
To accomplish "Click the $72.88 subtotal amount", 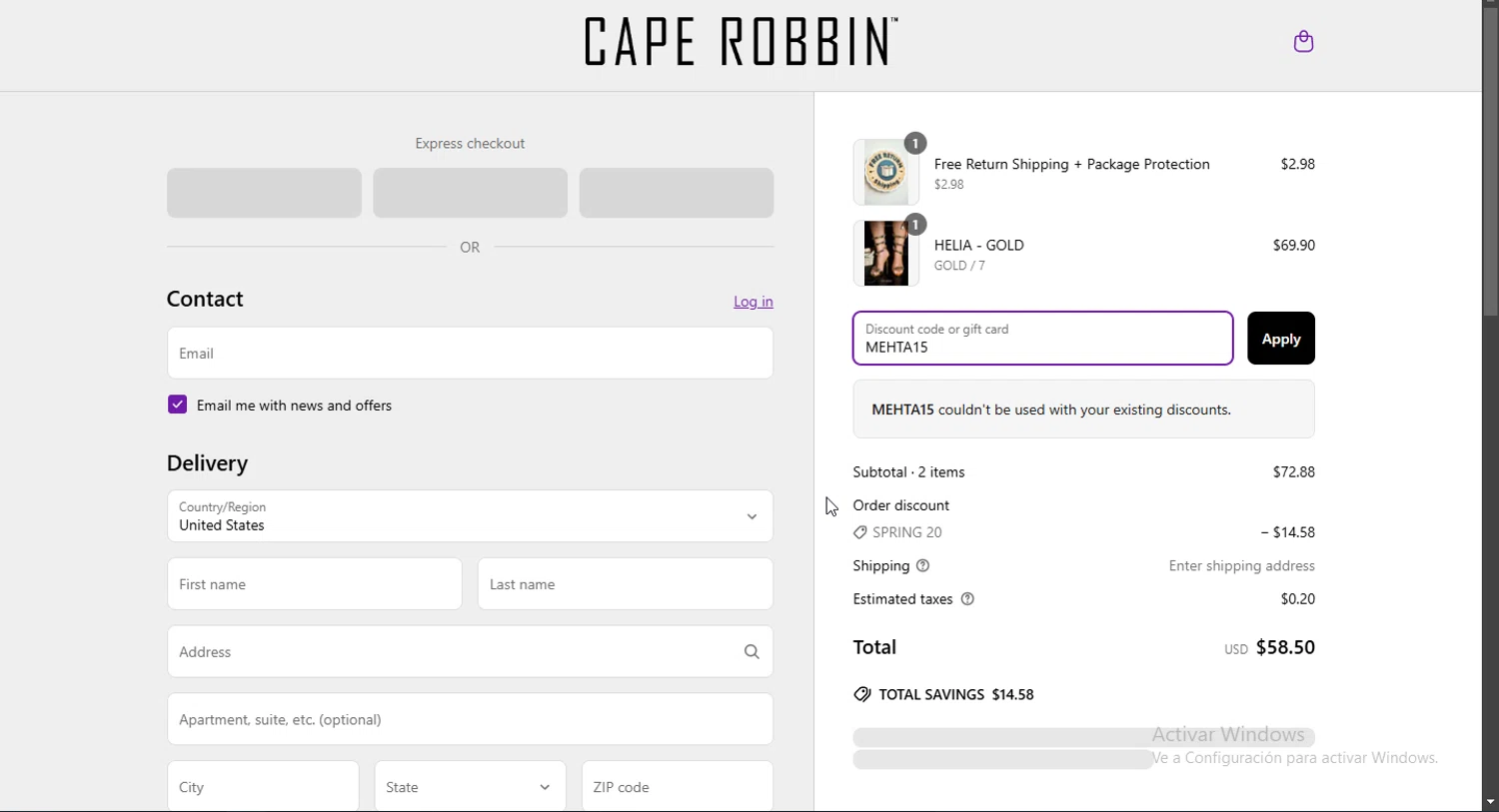I will coord(1294,472).
